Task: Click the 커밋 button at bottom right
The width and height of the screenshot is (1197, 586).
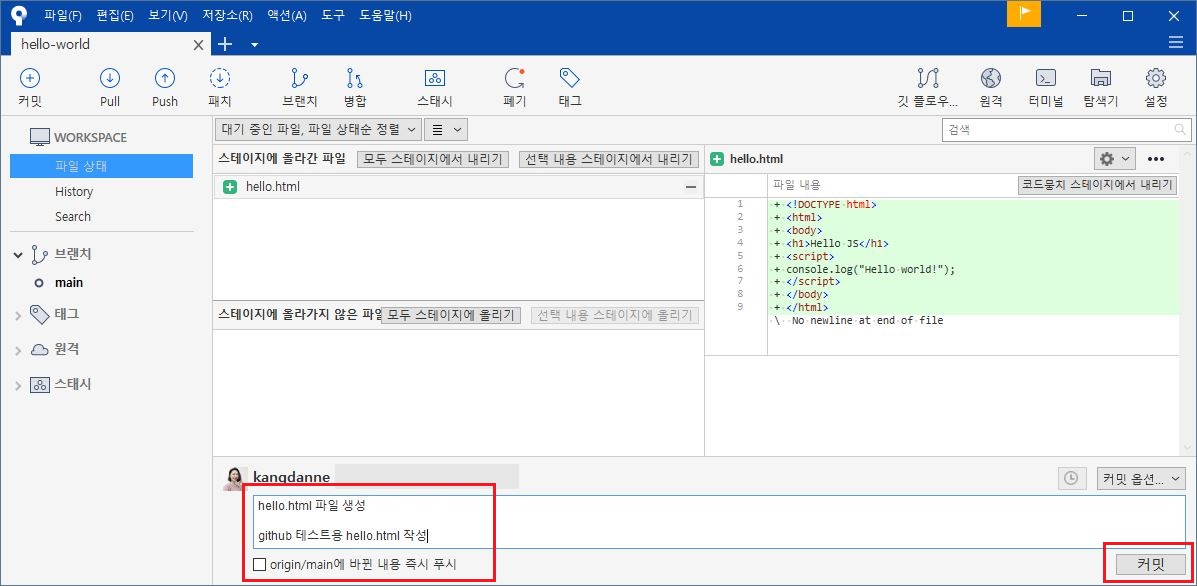Action: [x=1151, y=565]
